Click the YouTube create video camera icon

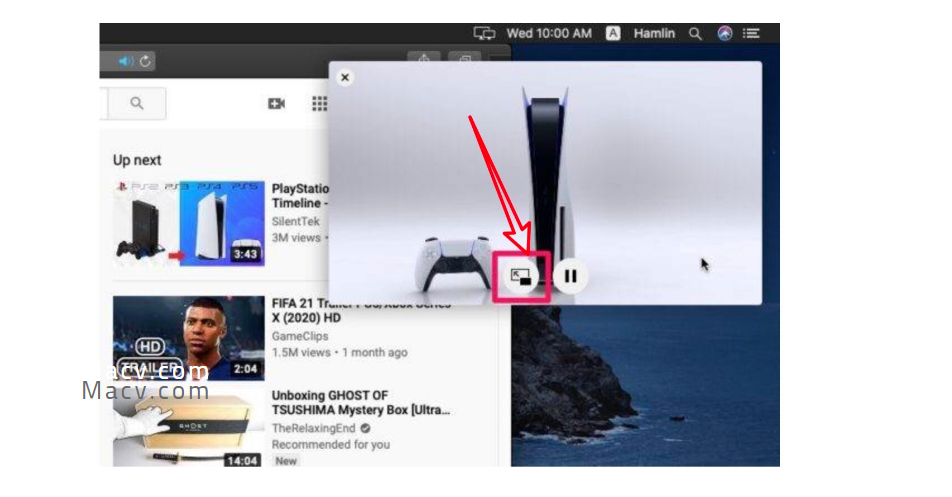coord(276,104)
